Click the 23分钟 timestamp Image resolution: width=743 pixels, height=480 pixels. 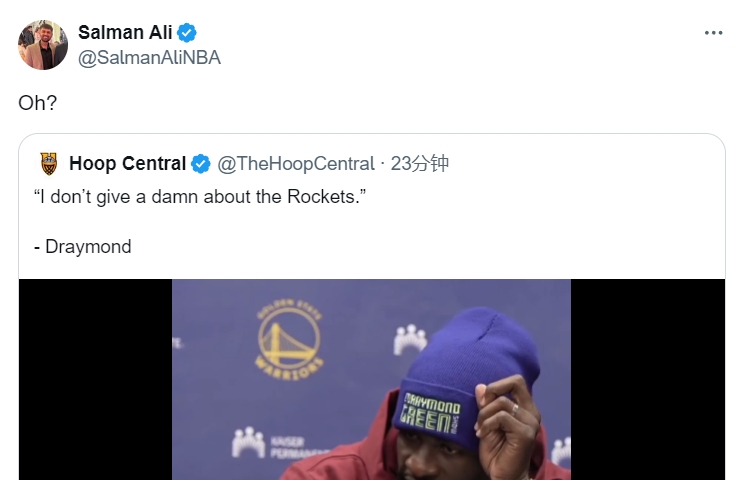(x=420, y=163)
